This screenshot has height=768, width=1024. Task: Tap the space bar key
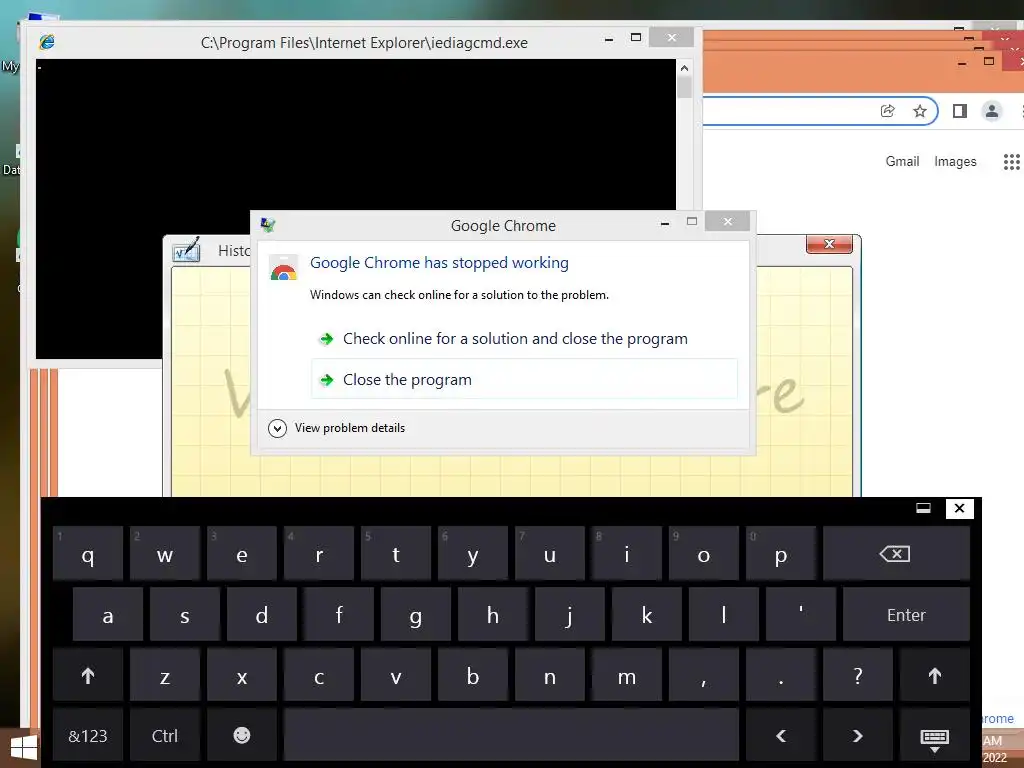(x=511, y=736)
